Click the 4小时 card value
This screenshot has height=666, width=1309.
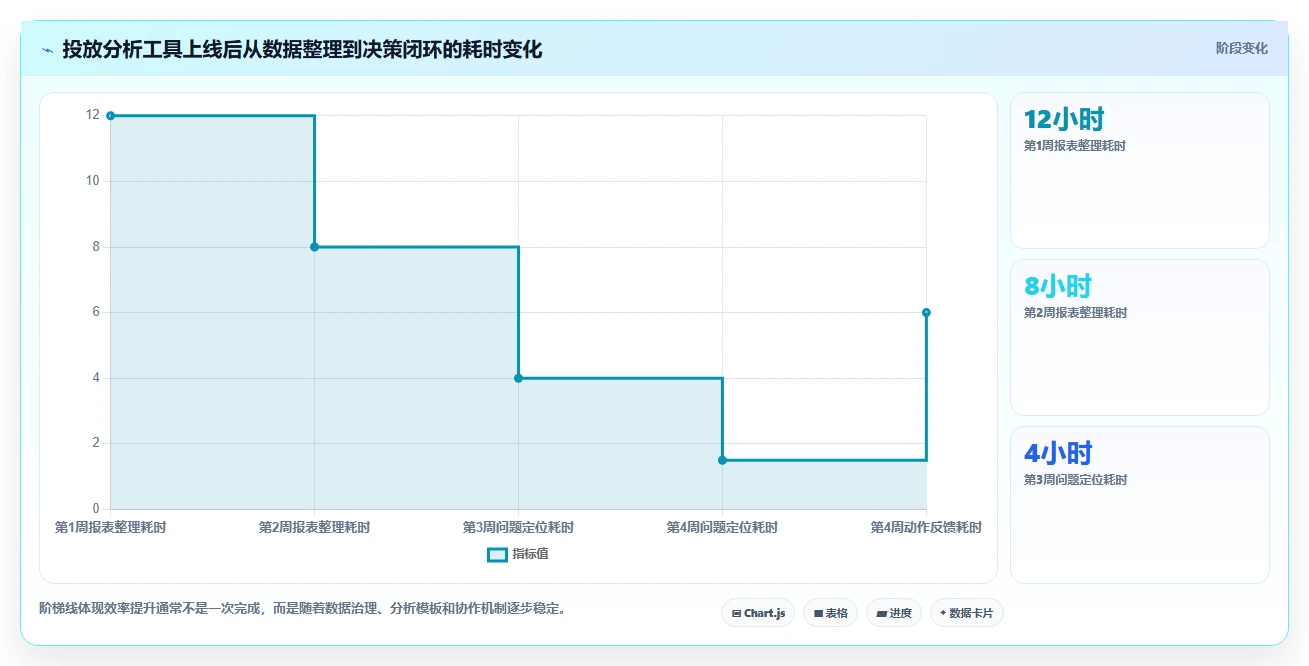tap(1058, 454)
